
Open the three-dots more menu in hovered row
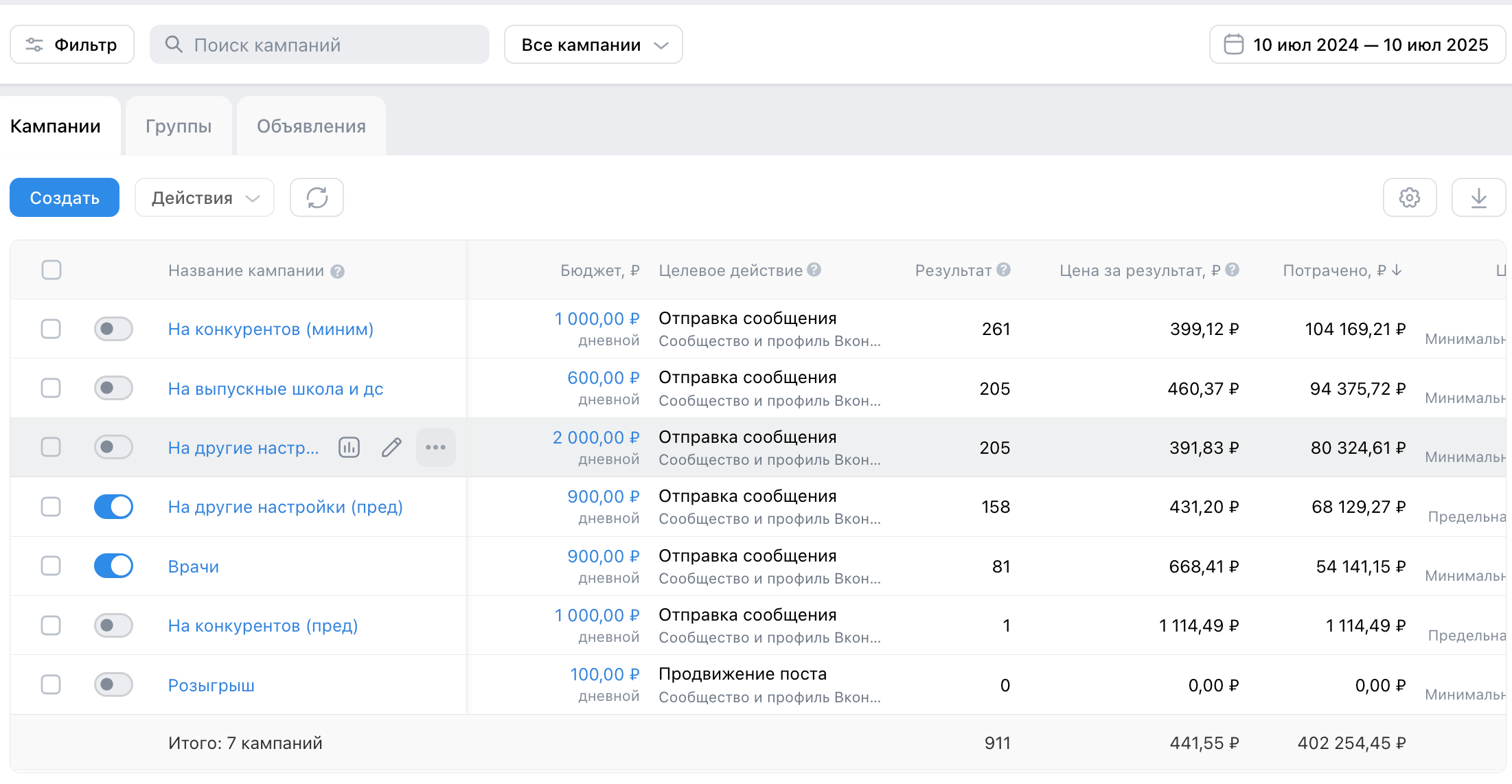tap(435, 448)
